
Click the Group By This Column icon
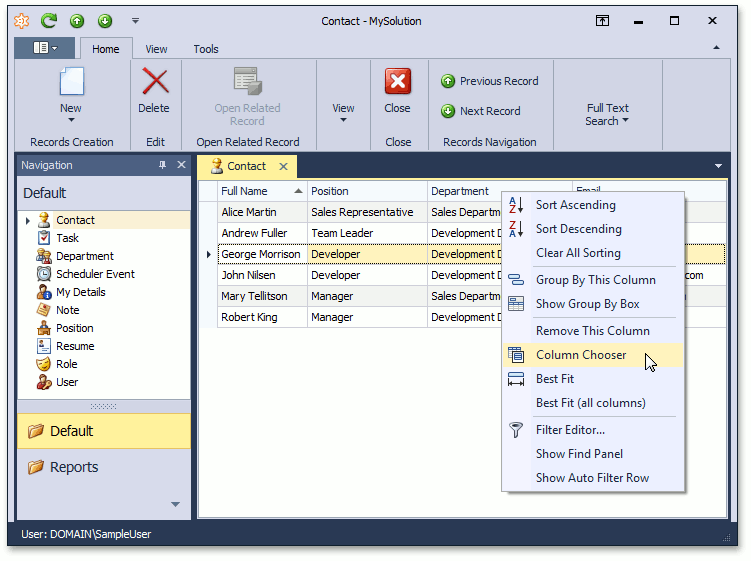coord(516,280)
